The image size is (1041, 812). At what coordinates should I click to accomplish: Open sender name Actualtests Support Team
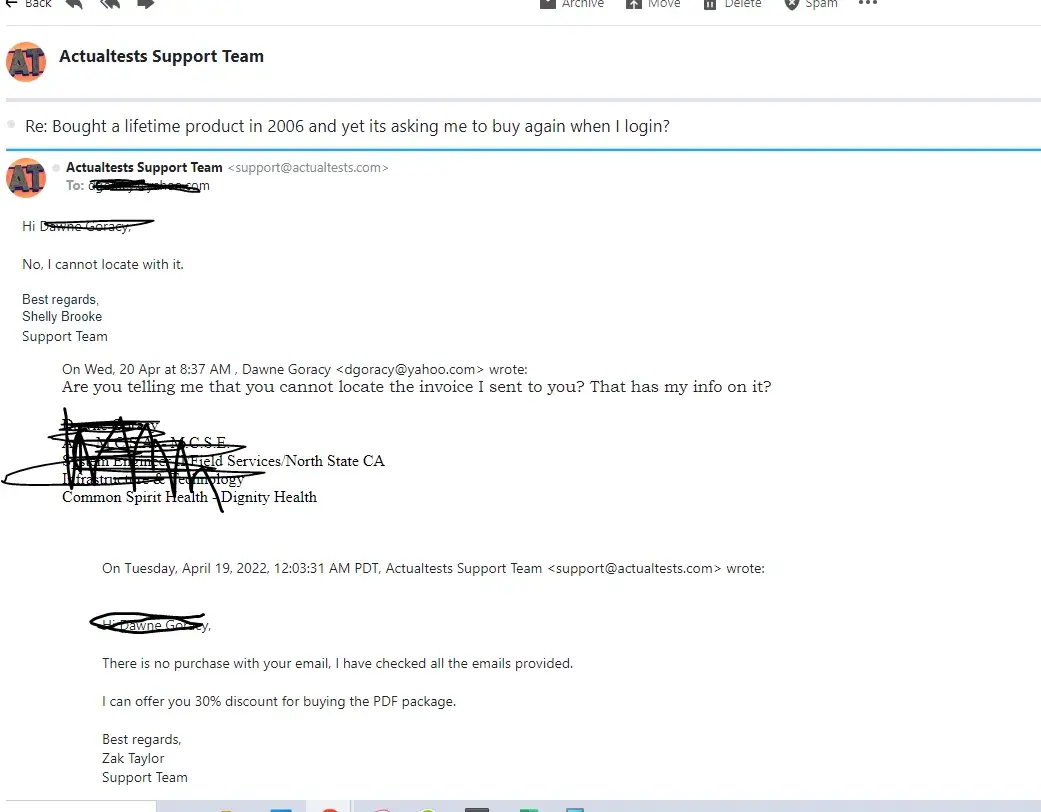(x=144, y=167)
